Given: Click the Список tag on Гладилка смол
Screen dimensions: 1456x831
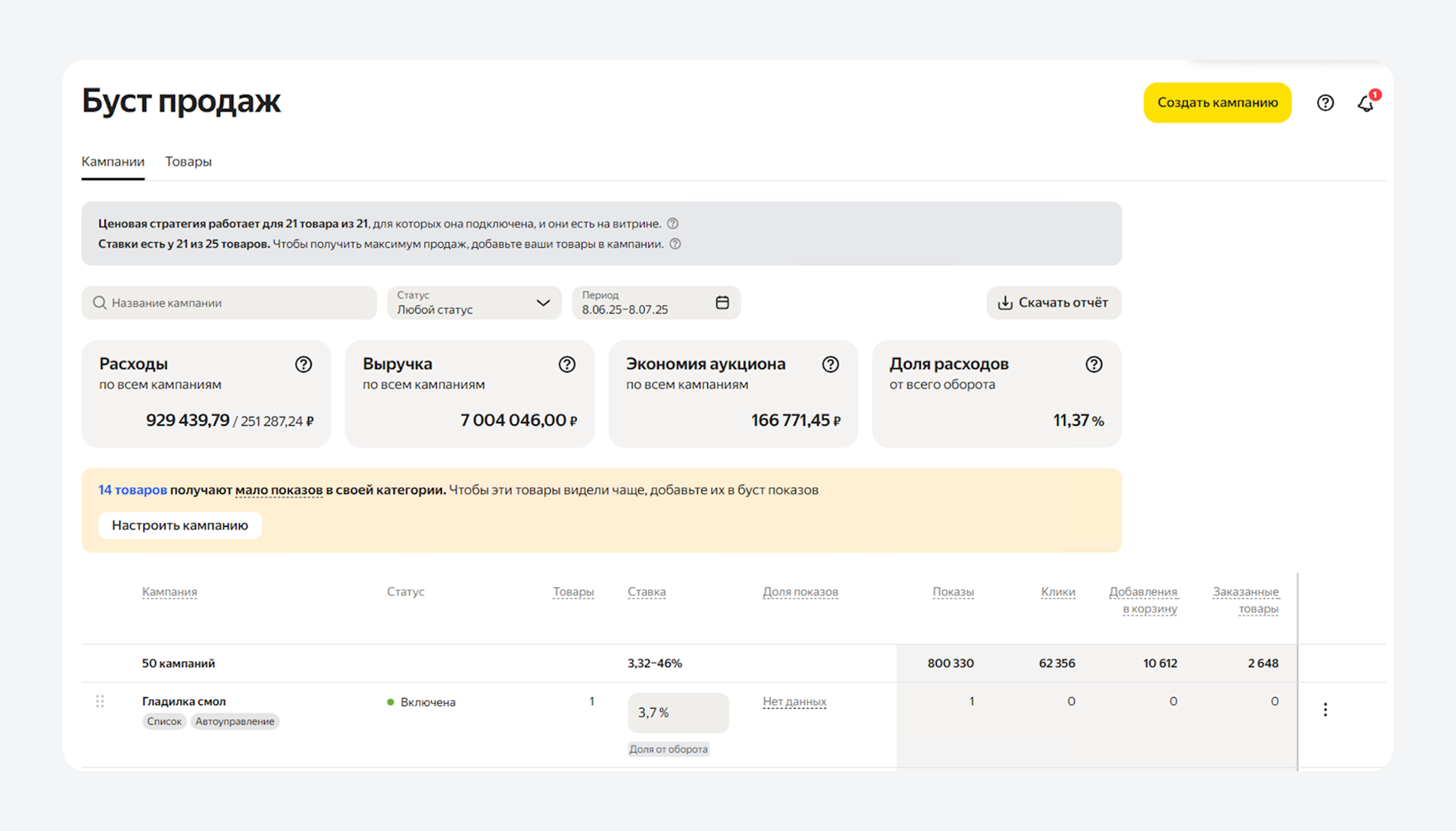Looking at the screenshot, I should (x=164, y=721).
